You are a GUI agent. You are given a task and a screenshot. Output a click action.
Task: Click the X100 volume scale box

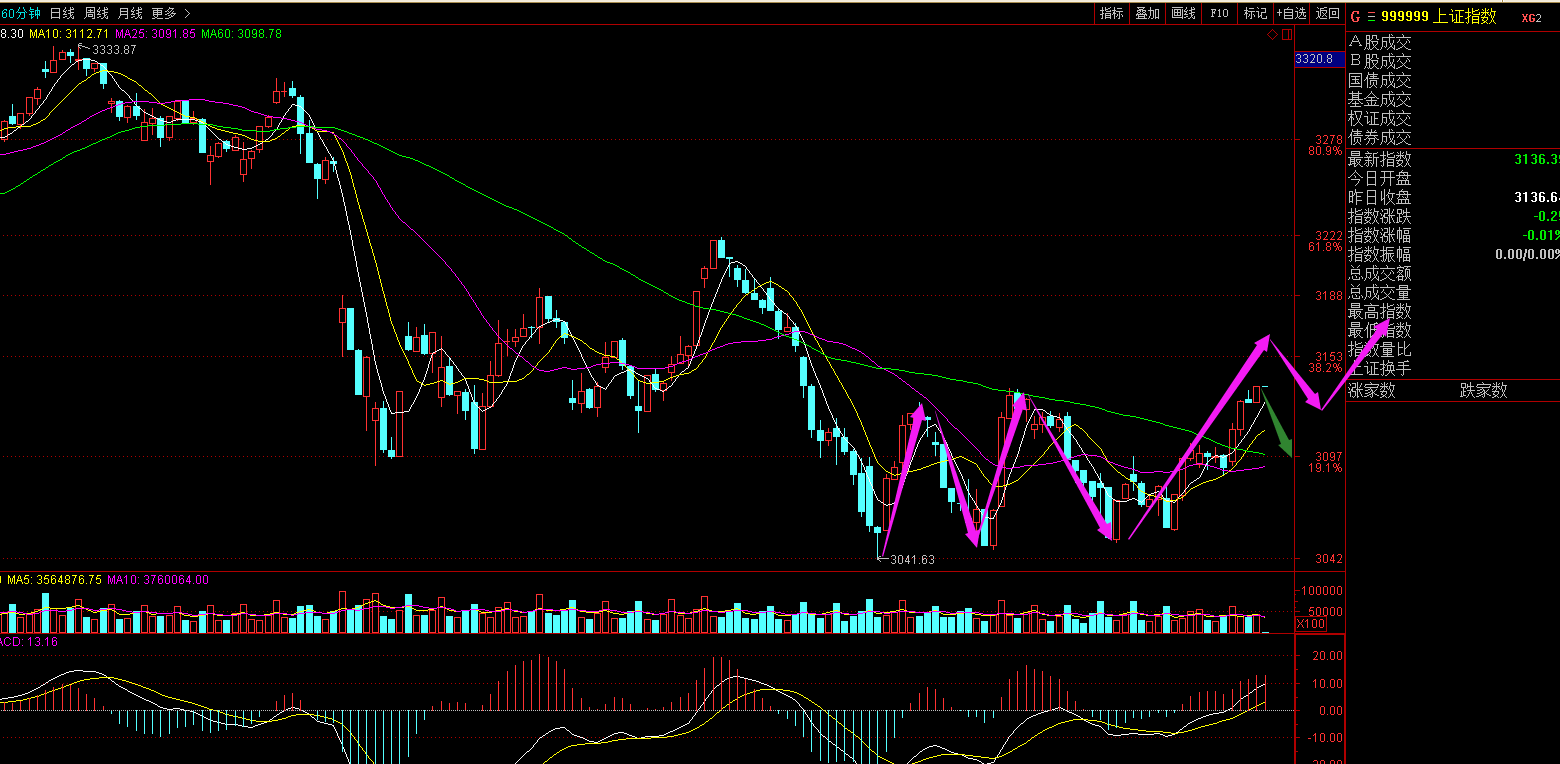1310,624
